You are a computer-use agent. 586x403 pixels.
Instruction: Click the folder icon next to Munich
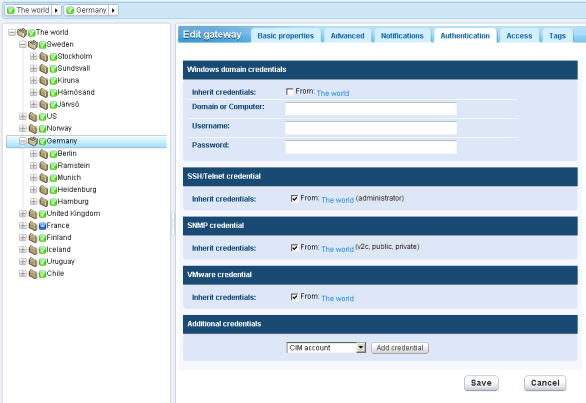[x=44, y=178]
